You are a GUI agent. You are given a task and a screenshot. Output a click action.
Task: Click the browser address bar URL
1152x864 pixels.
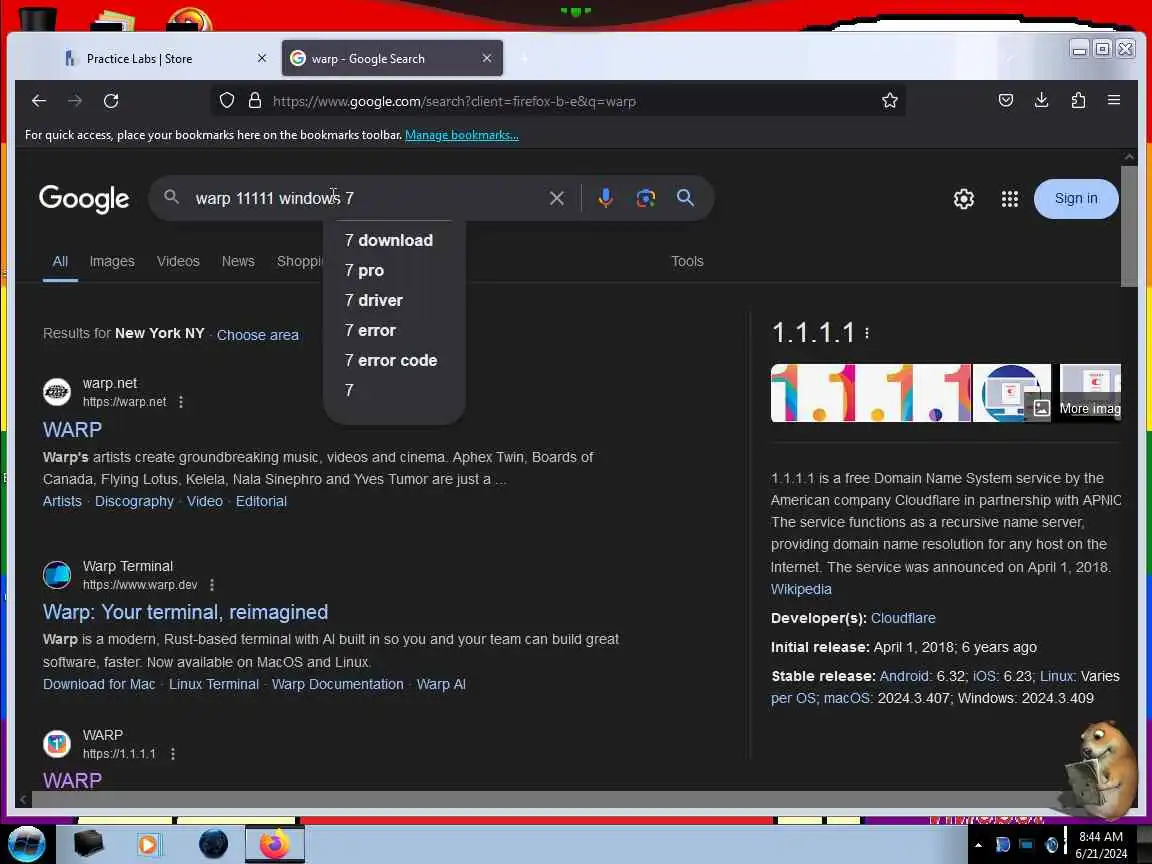click(454, 101)
